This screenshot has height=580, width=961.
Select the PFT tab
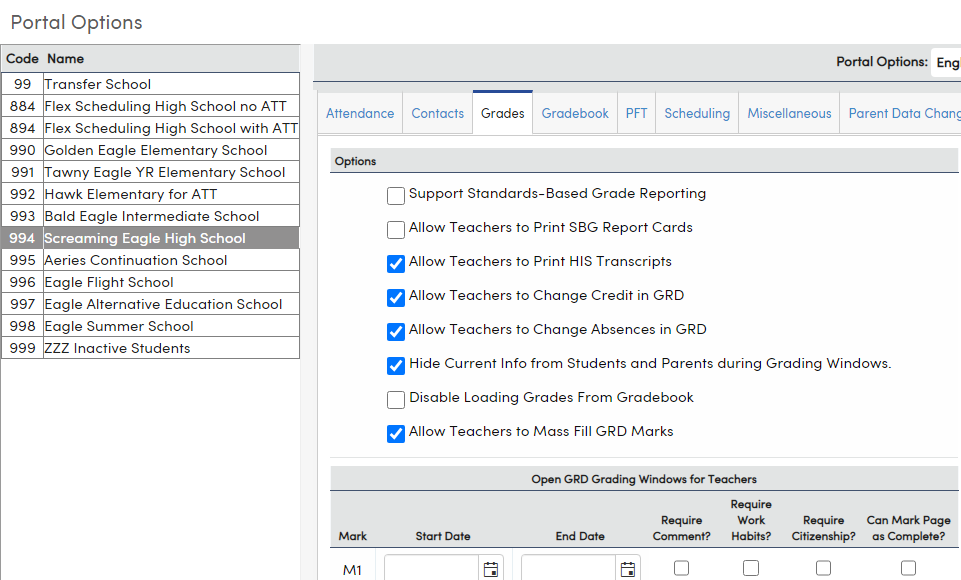pos(636,113)
